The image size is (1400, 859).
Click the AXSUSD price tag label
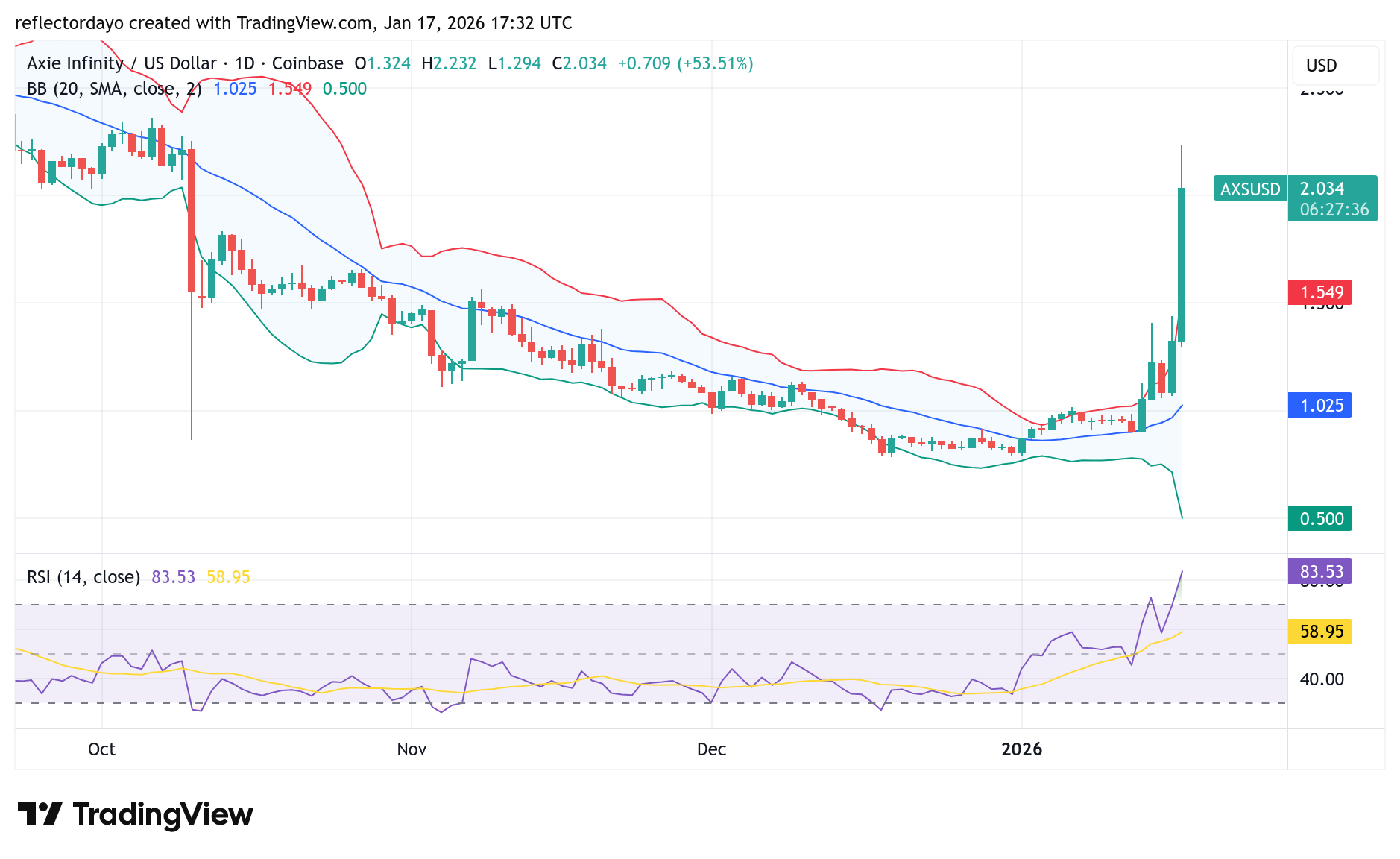click(x=1250, y=189)
